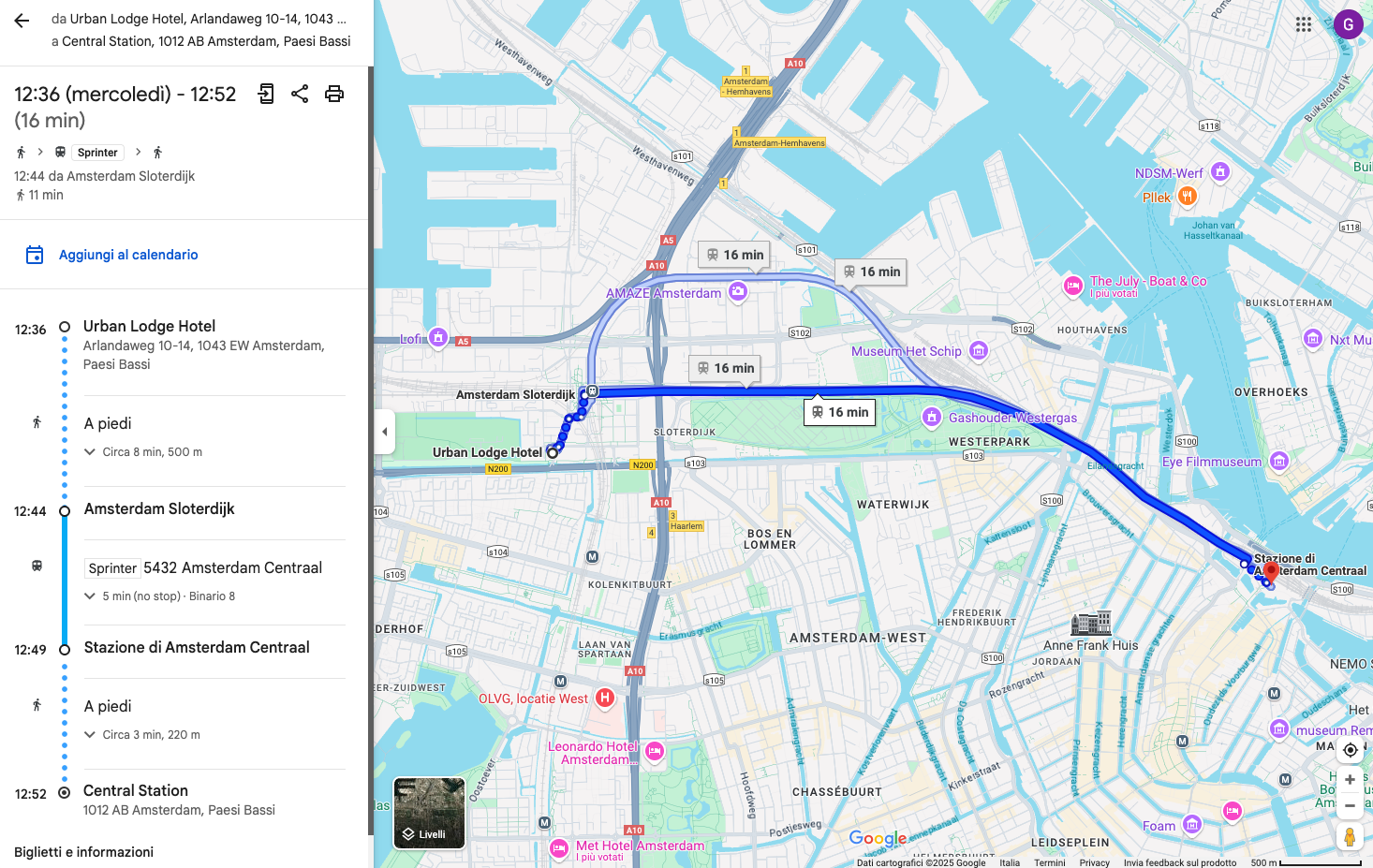Click the Foam museum marker
Viewport: 1373px width, 868px height.
click(1192, 825)
